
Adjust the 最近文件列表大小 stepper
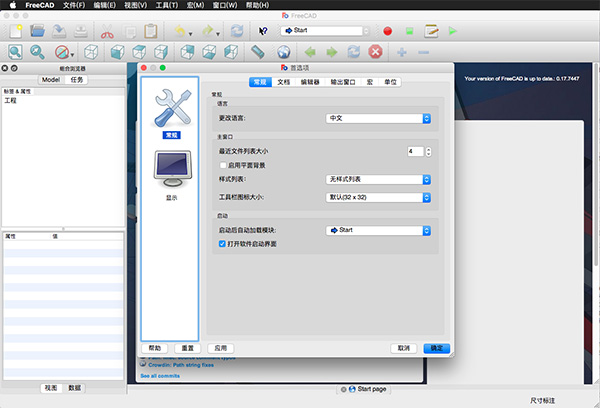point(428,152)
